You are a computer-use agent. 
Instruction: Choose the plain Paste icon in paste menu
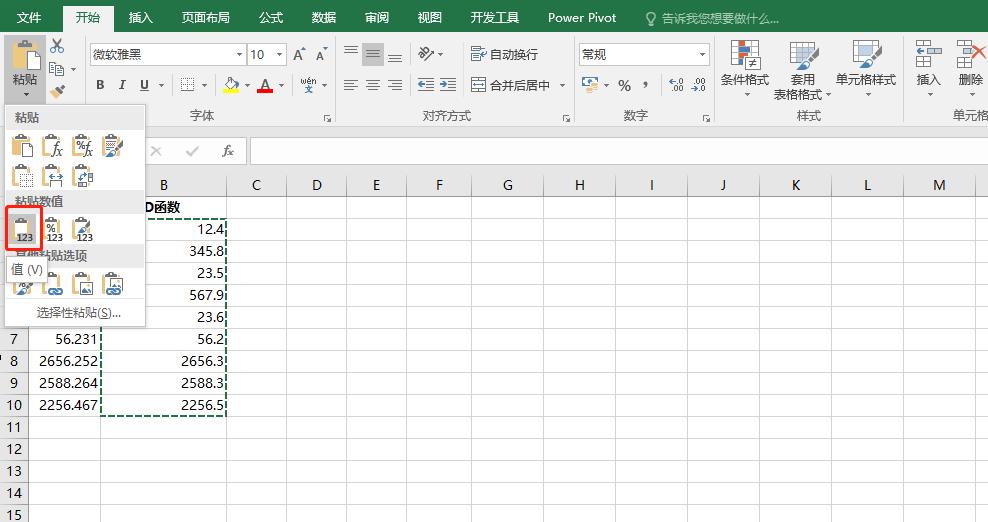coord(23,146)
